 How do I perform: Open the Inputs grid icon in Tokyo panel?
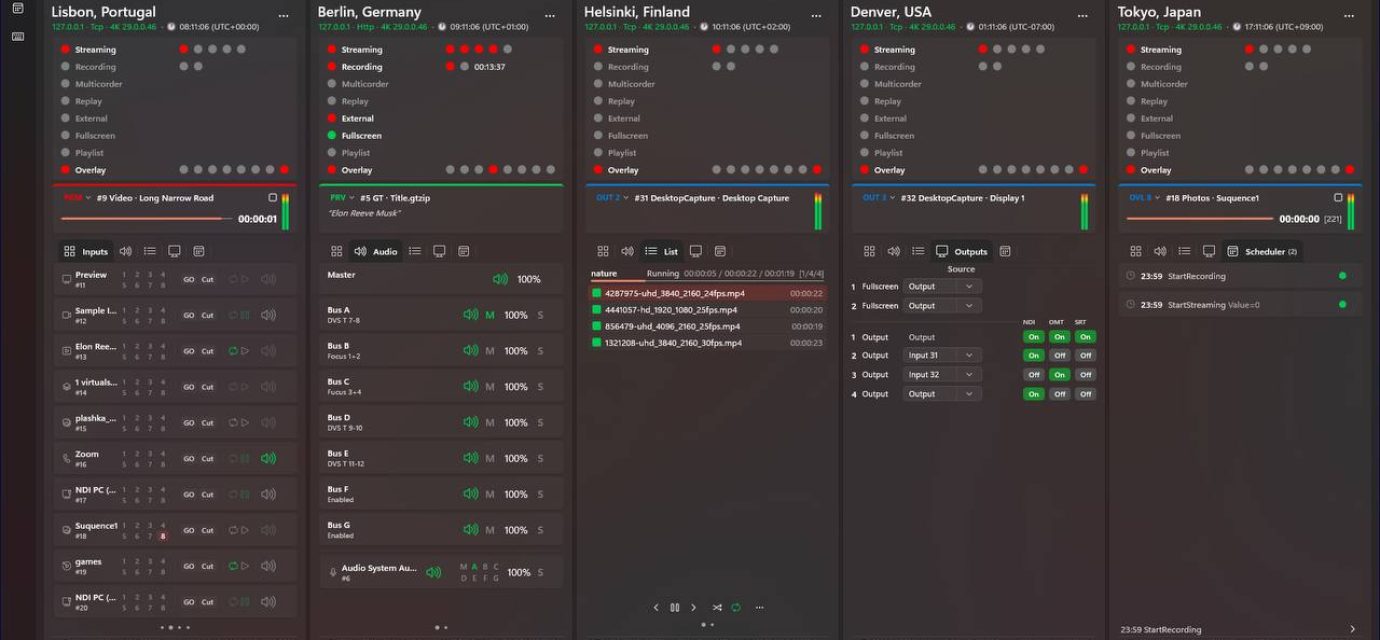click(x=1135, y=252)
